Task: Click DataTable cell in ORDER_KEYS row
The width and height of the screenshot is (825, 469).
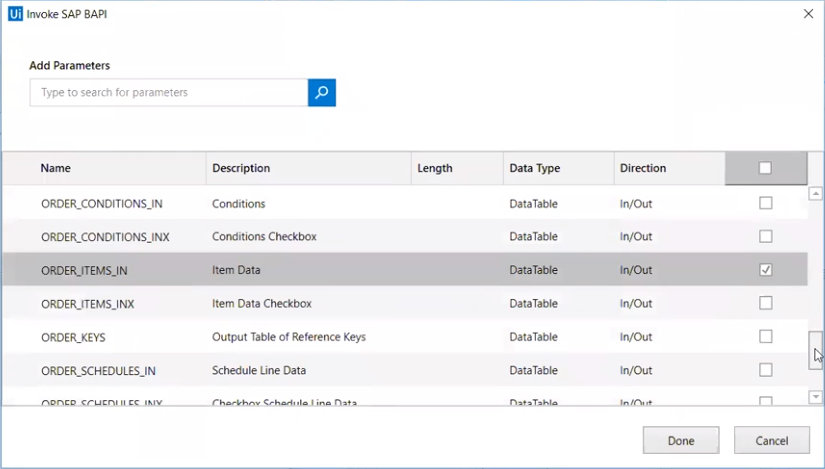Action: [533, 337]
